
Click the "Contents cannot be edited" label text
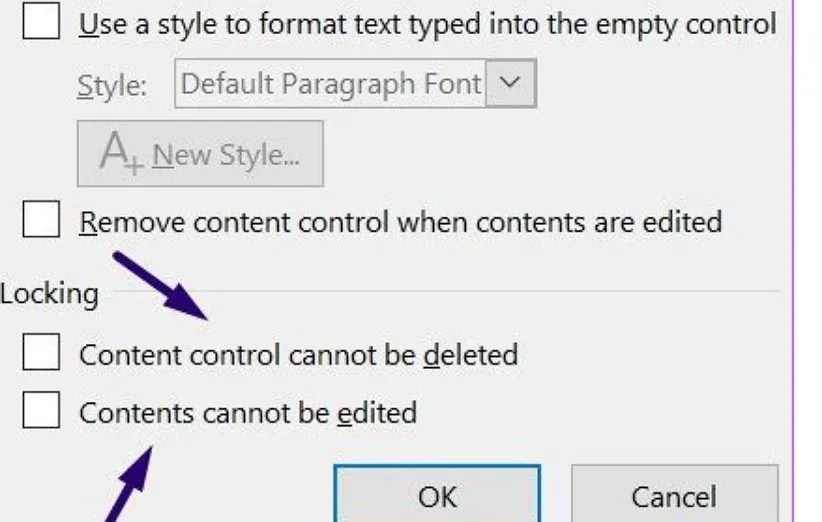click(247, 412)
